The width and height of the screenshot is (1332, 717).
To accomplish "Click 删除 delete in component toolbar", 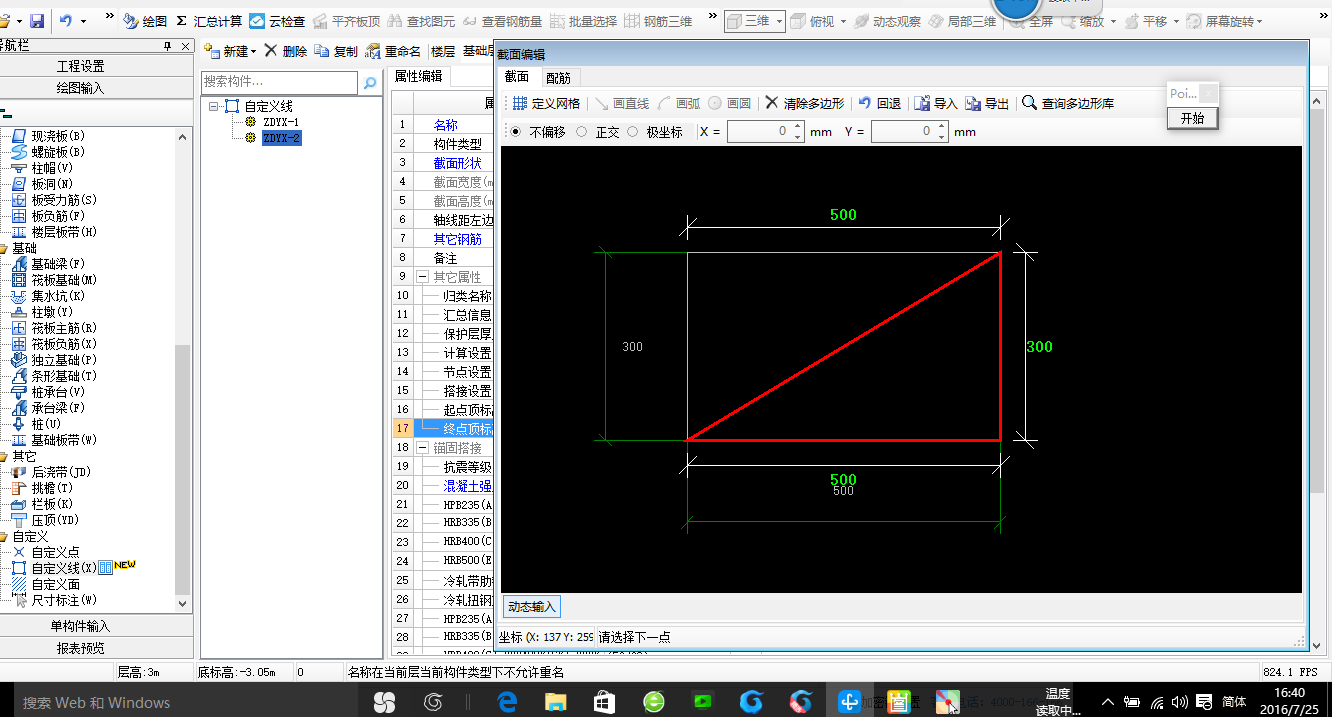I will pos(286,52).
